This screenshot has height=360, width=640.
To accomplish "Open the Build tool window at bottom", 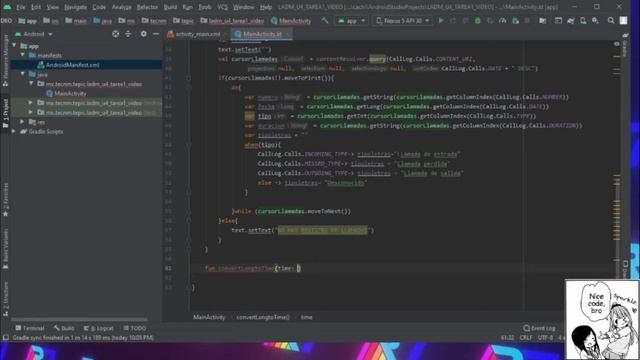I will 64,328.
